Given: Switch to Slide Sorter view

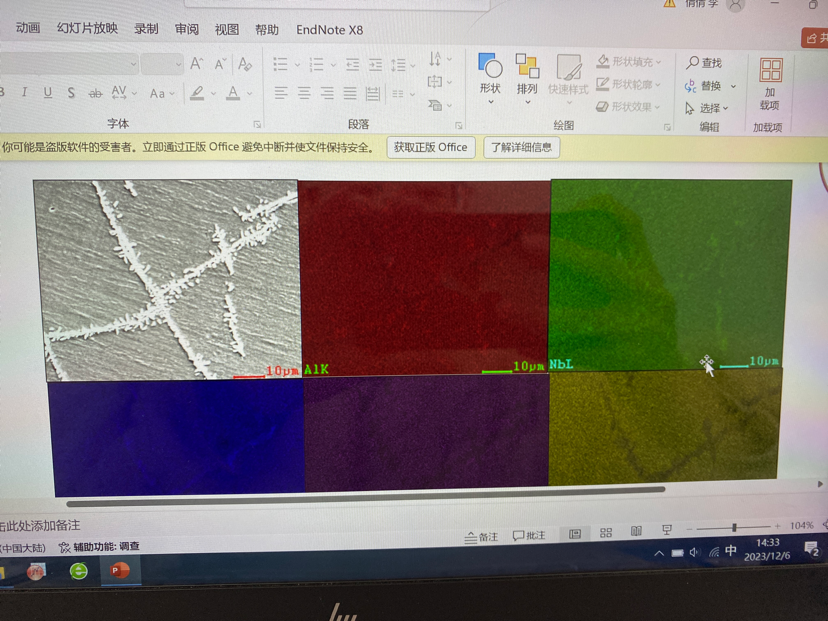Looking at the screenshot, I should (606, 534).
